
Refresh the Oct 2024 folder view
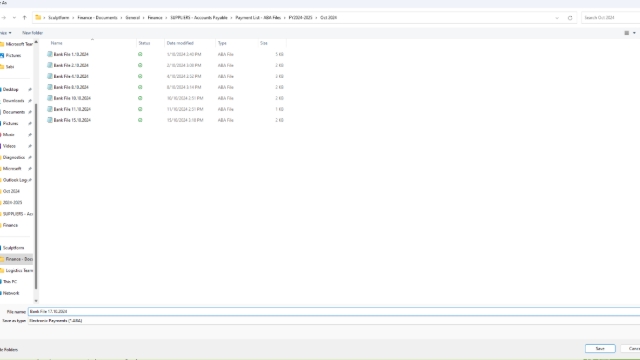coord(570,18)
